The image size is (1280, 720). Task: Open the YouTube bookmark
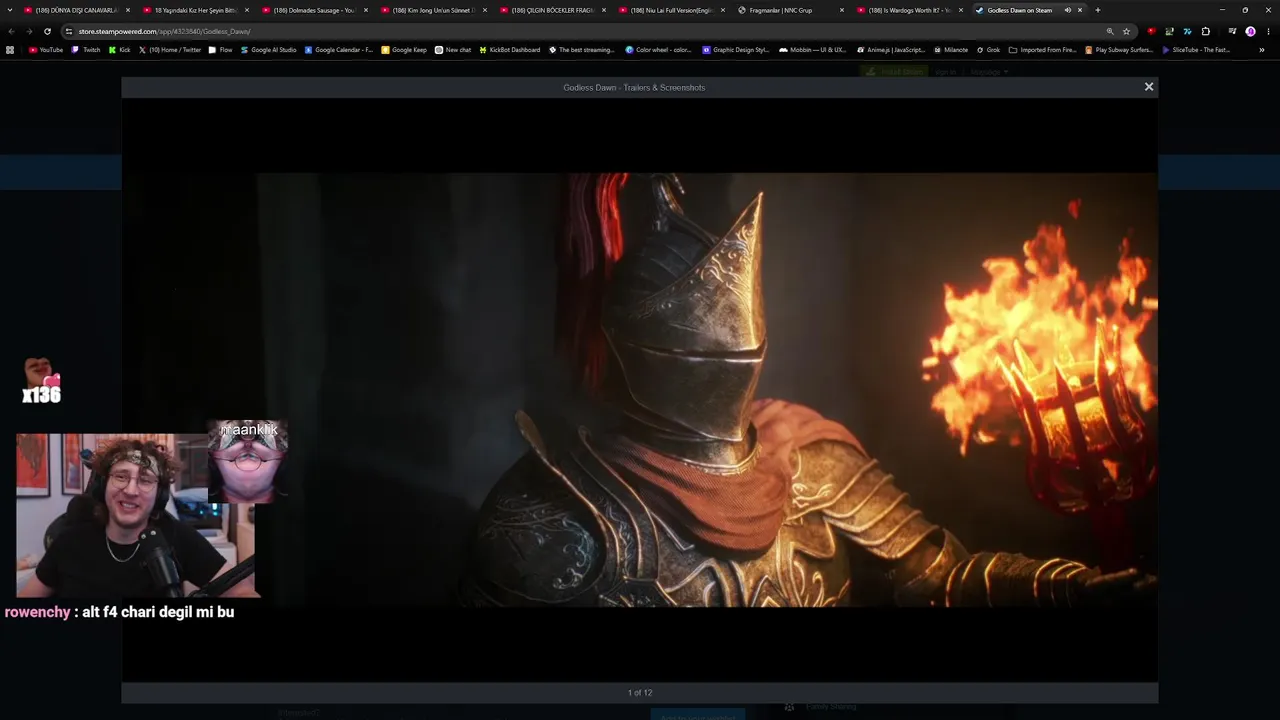point(46,50)
